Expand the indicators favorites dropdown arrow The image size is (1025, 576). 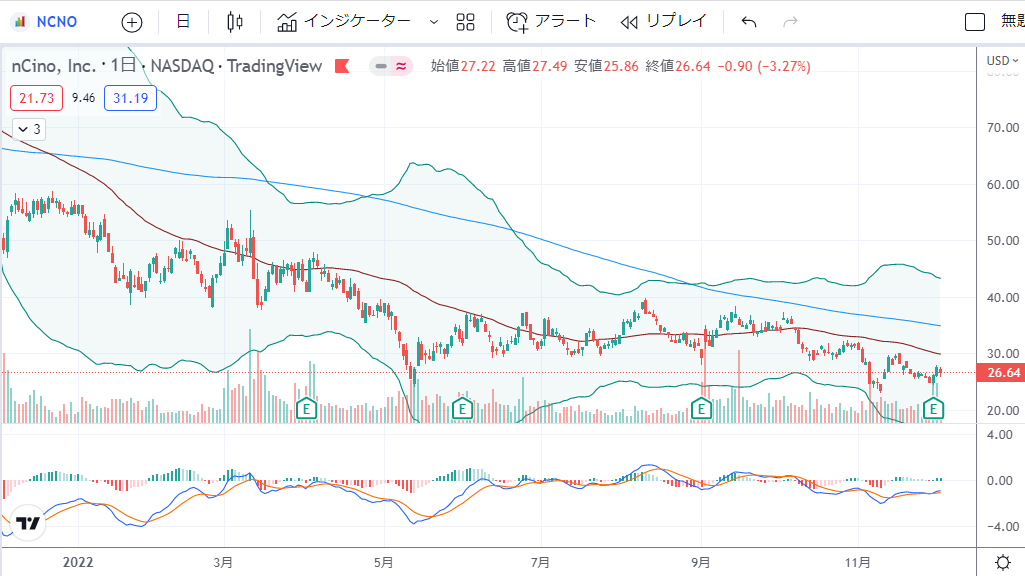(433, 22)
